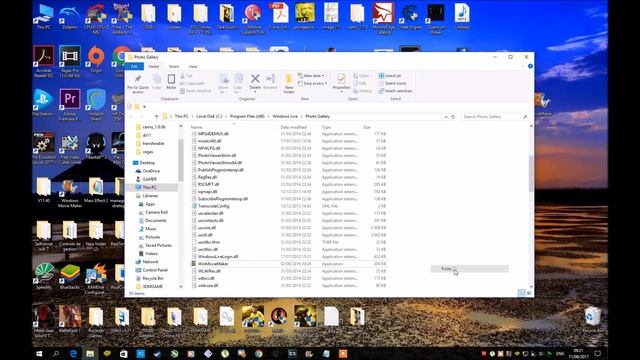
Task: Open This PC desktop icon
Action: coord(44,17)
